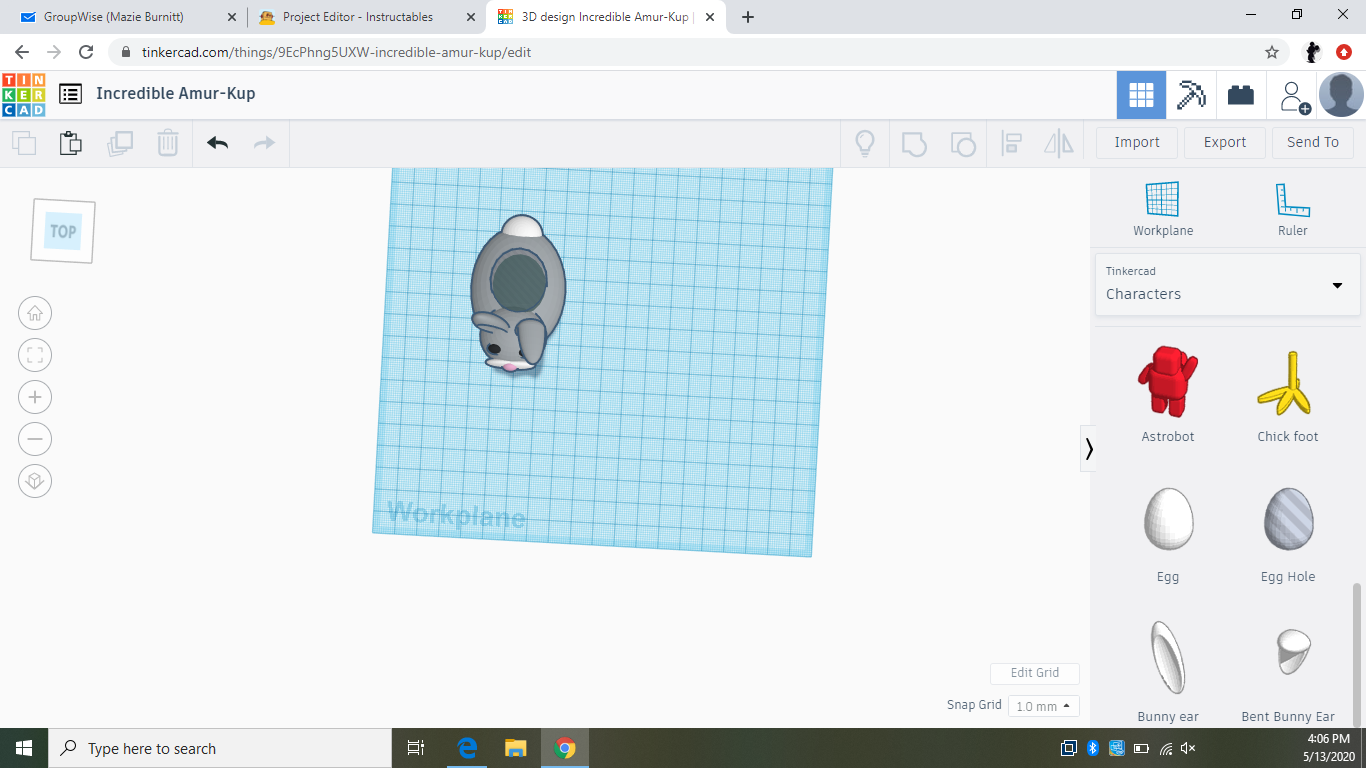The image size is (1366, 768).
Task: Click the Group shapes icon
Action: point(914,143)
